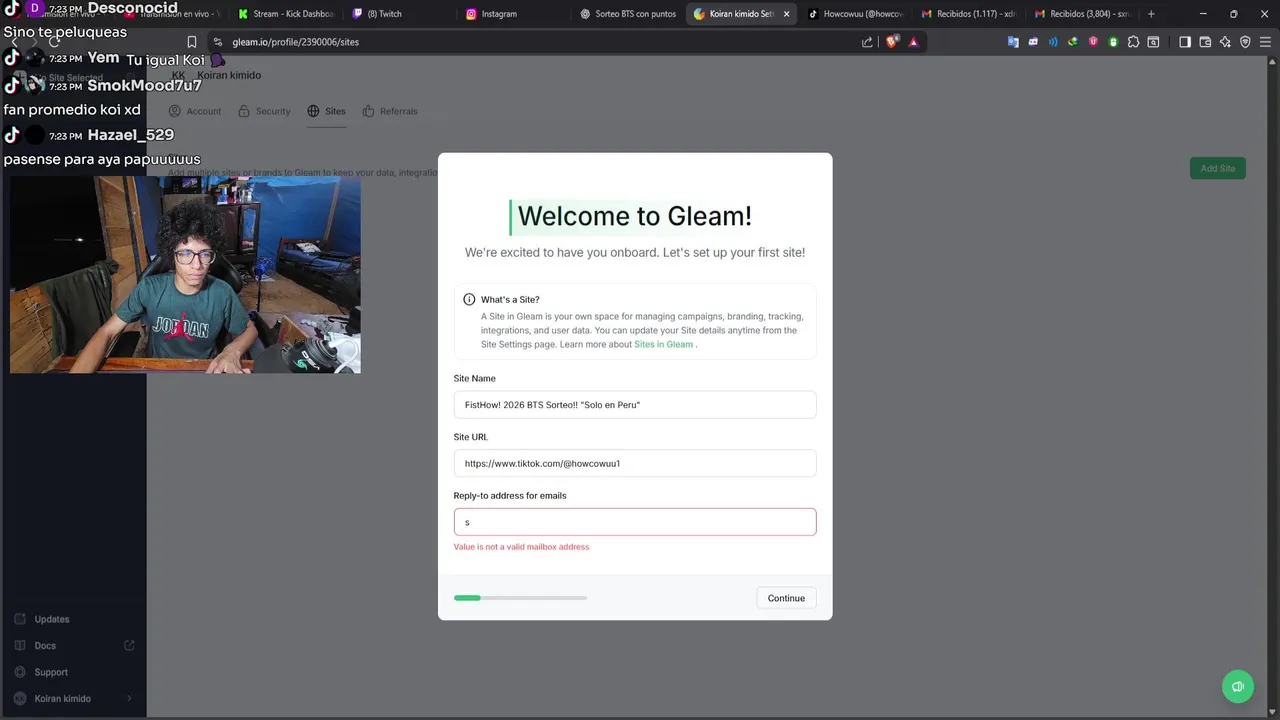Toggle the browser sidebar panel icon

click(1185, 42)
